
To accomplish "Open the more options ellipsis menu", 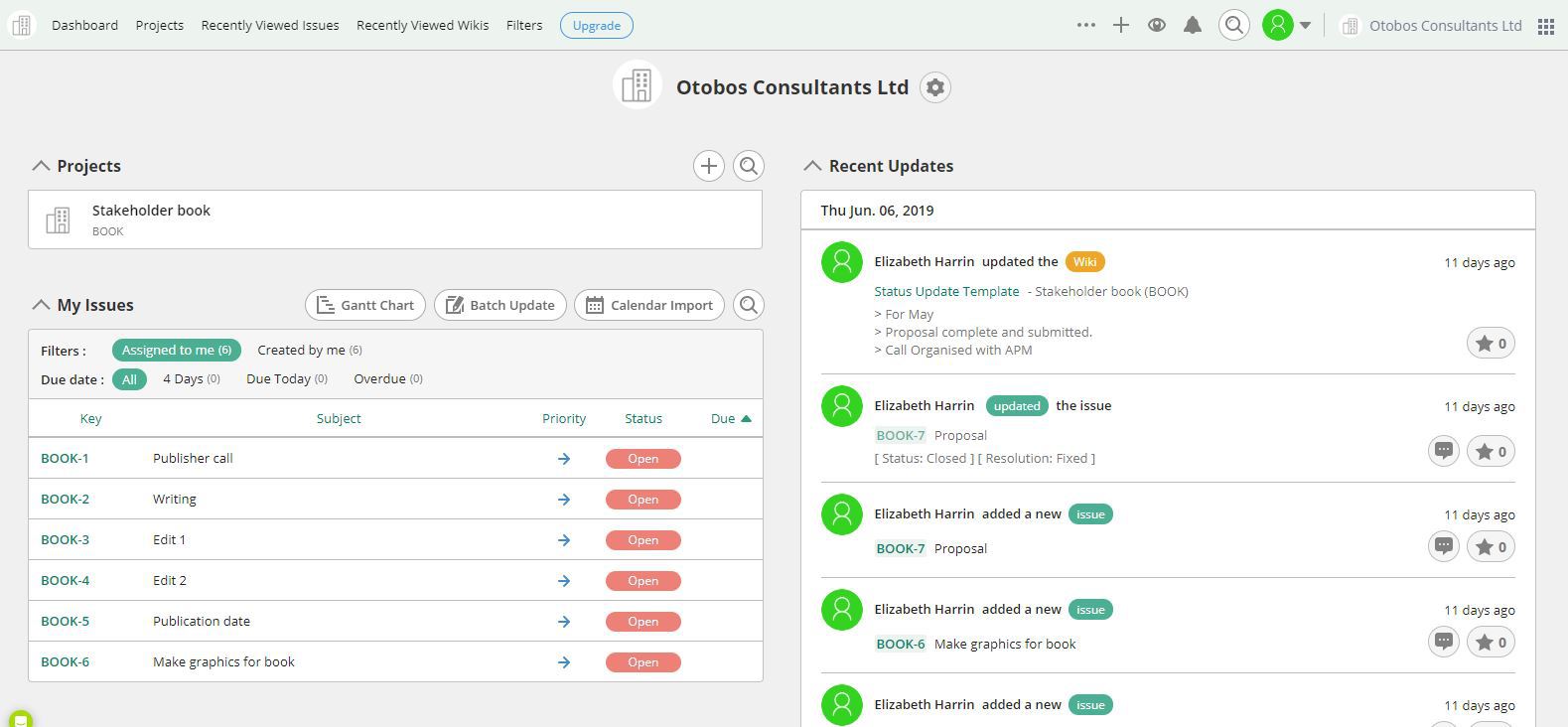I will (1085, 25).
